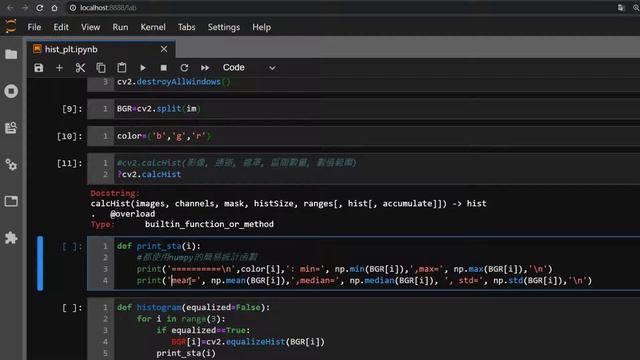This screenshot has height=360, width=640.
Task: Click 'for i in range(3):' line
Action: [181, 319]
